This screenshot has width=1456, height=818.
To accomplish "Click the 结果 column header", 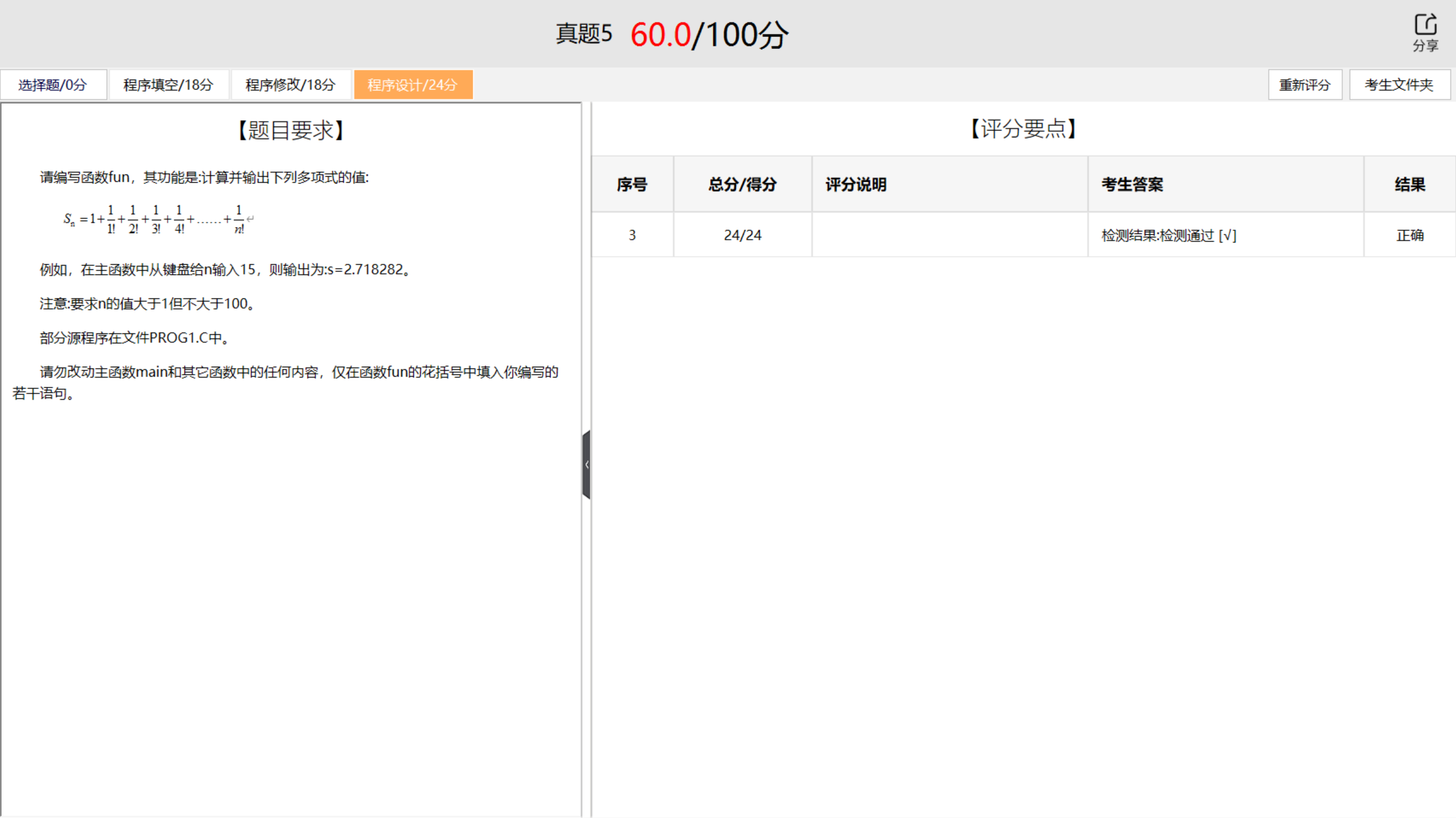I will point(1410,184).
